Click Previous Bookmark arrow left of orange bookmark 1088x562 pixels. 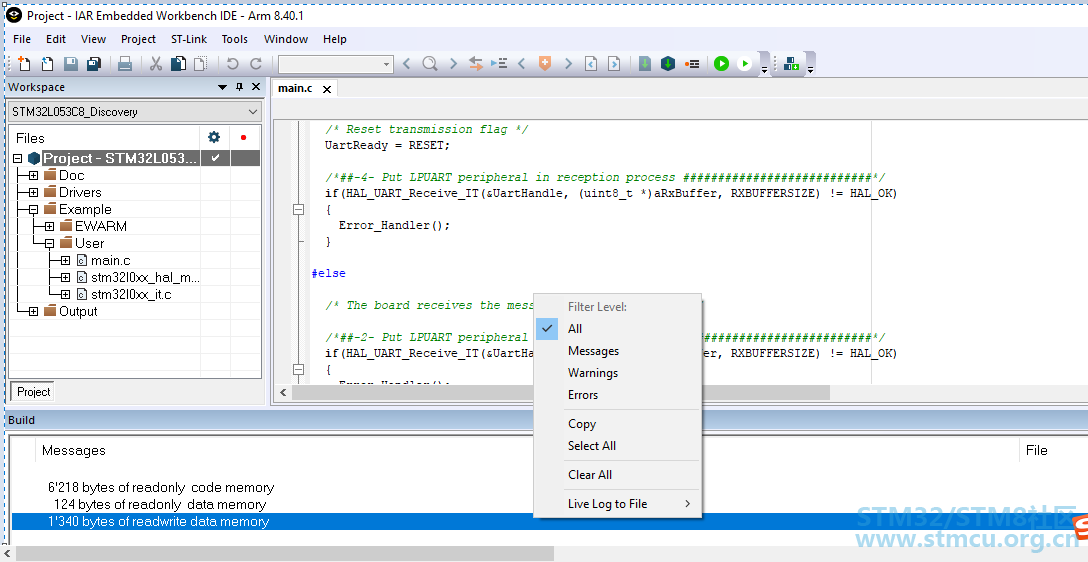[522, 64]
